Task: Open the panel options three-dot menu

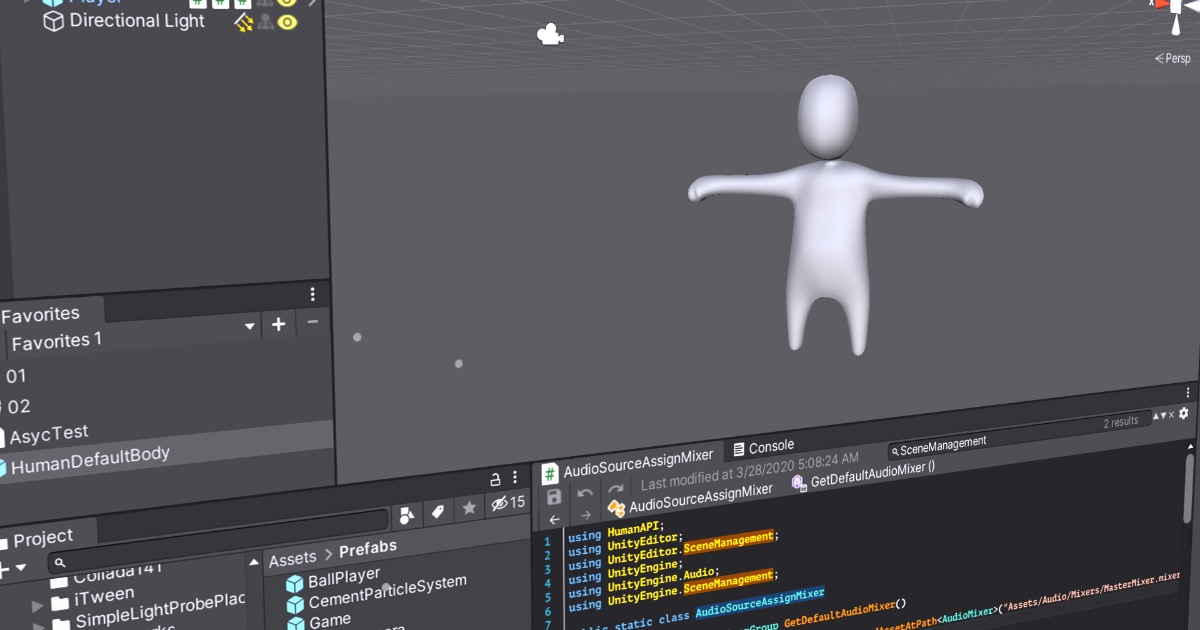Action: 313,293
